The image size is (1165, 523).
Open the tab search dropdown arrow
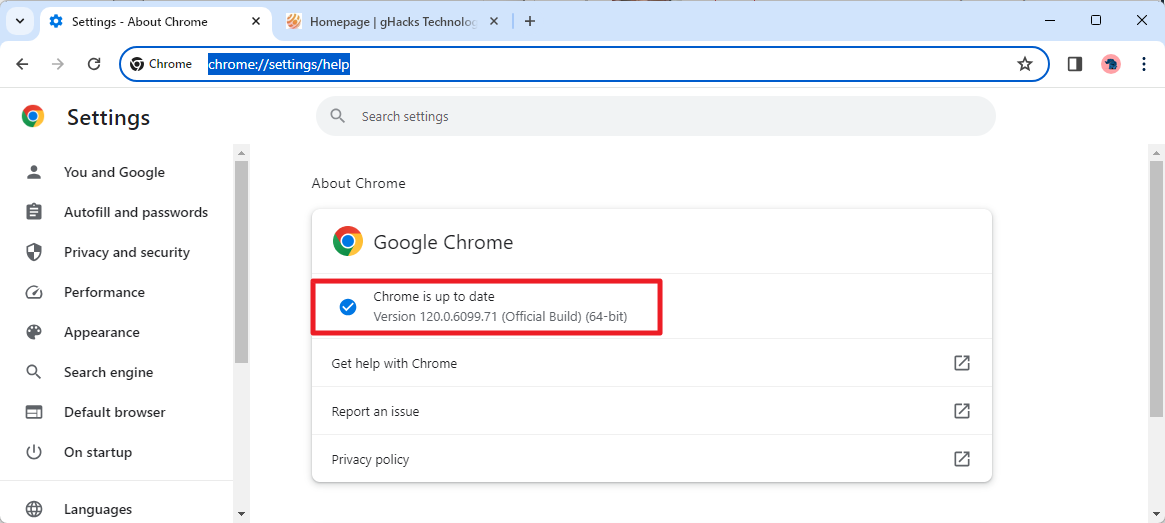pyautogui.click(x=19, y=21)
